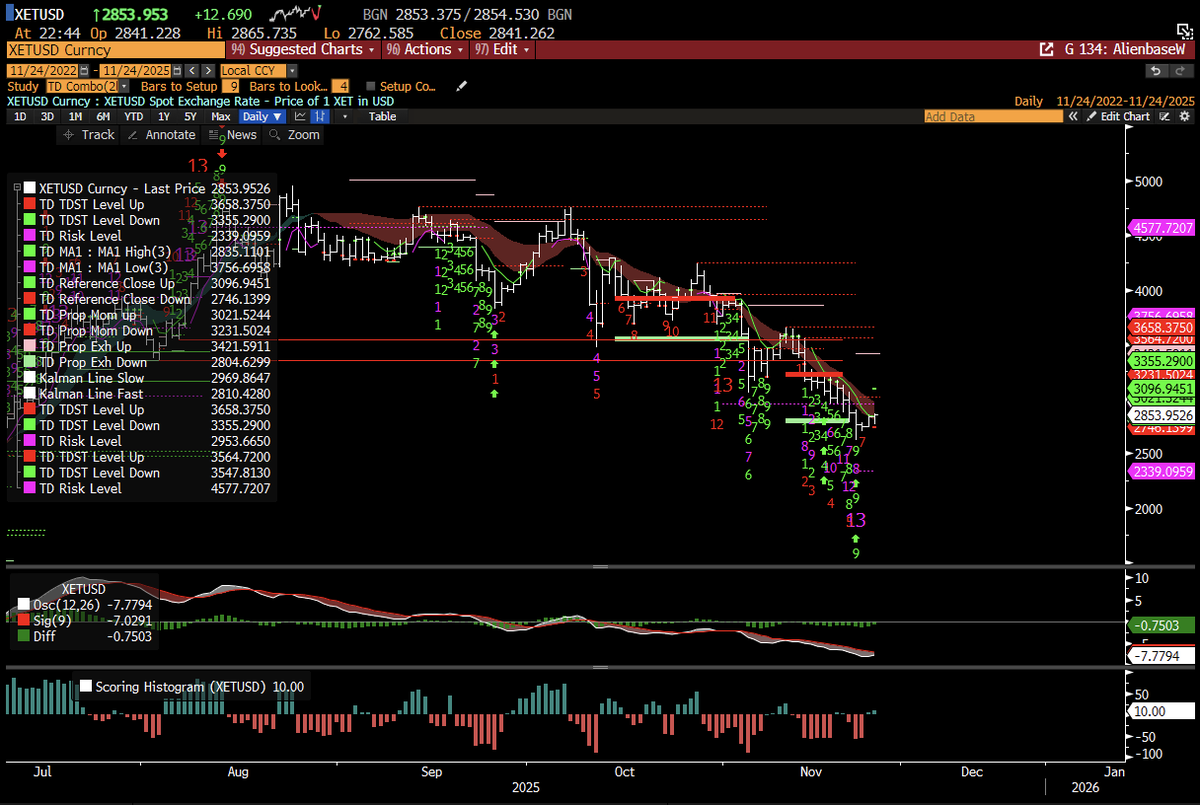Select 1Y time range tab
1200x805 pixels.
click(x=164, y=116)
